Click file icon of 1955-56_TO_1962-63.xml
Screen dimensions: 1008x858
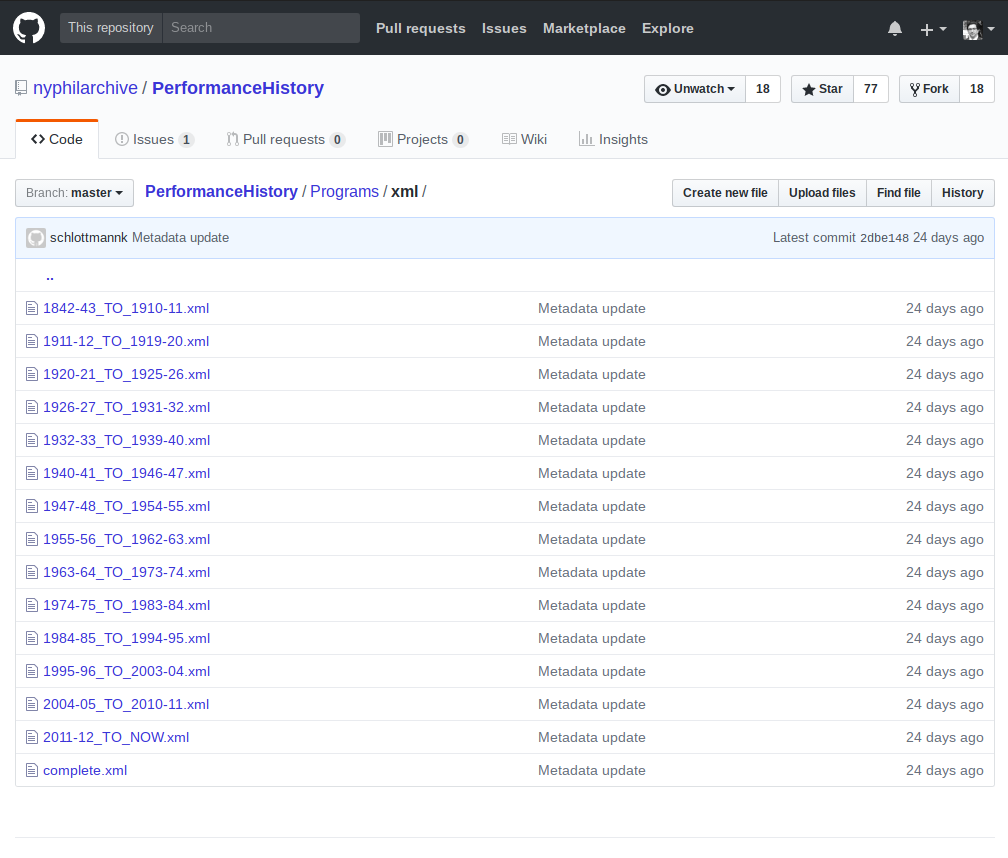click(32, 539)
